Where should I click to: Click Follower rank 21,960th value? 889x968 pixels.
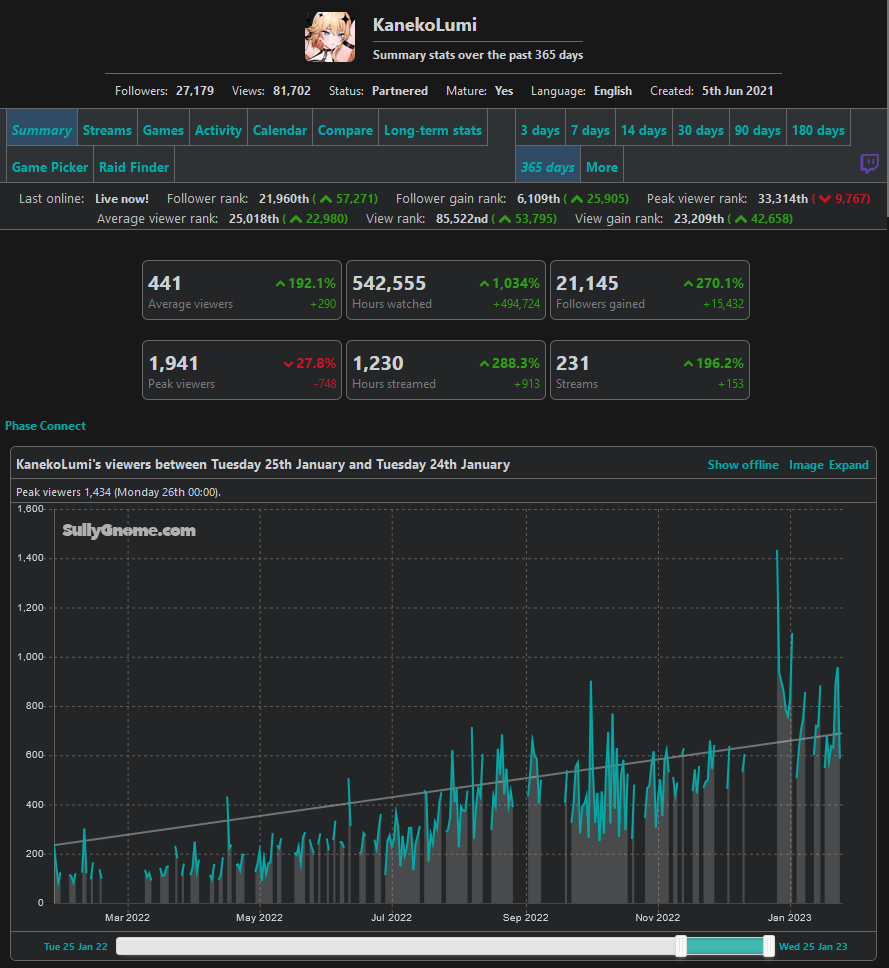284,199
